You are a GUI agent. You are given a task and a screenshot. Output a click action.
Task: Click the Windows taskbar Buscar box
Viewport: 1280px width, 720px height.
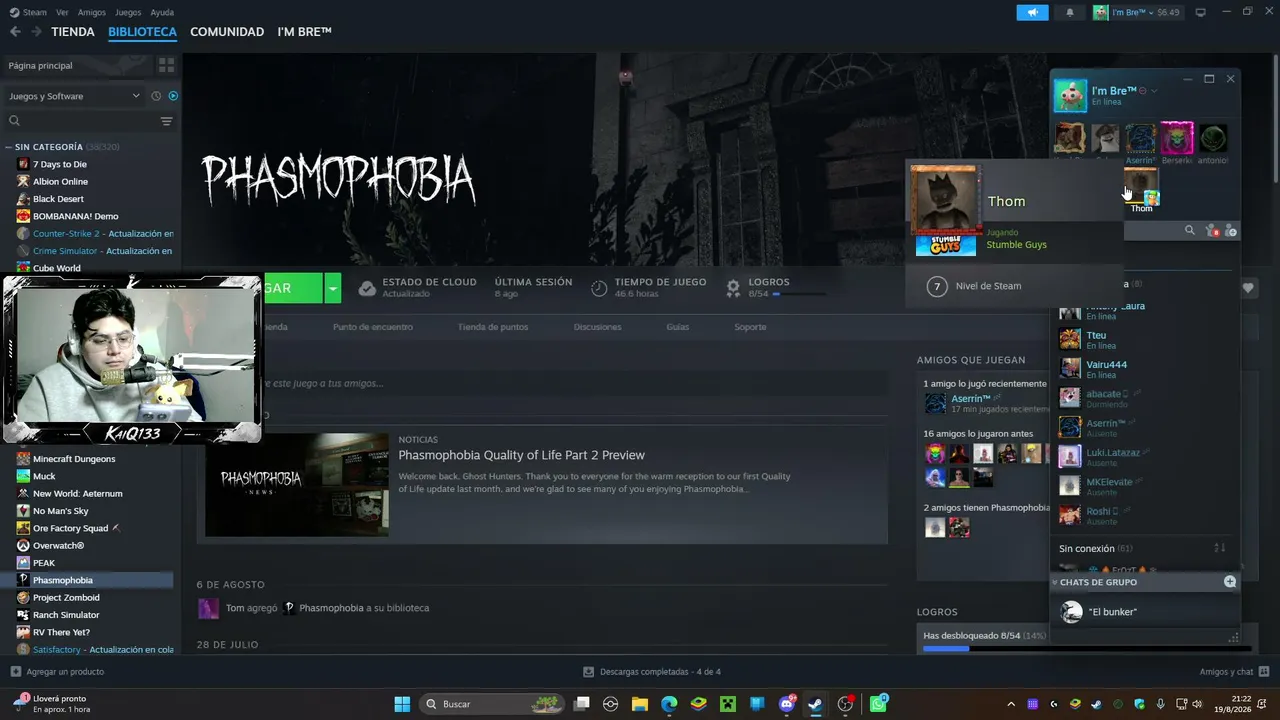tap(490, 704)
